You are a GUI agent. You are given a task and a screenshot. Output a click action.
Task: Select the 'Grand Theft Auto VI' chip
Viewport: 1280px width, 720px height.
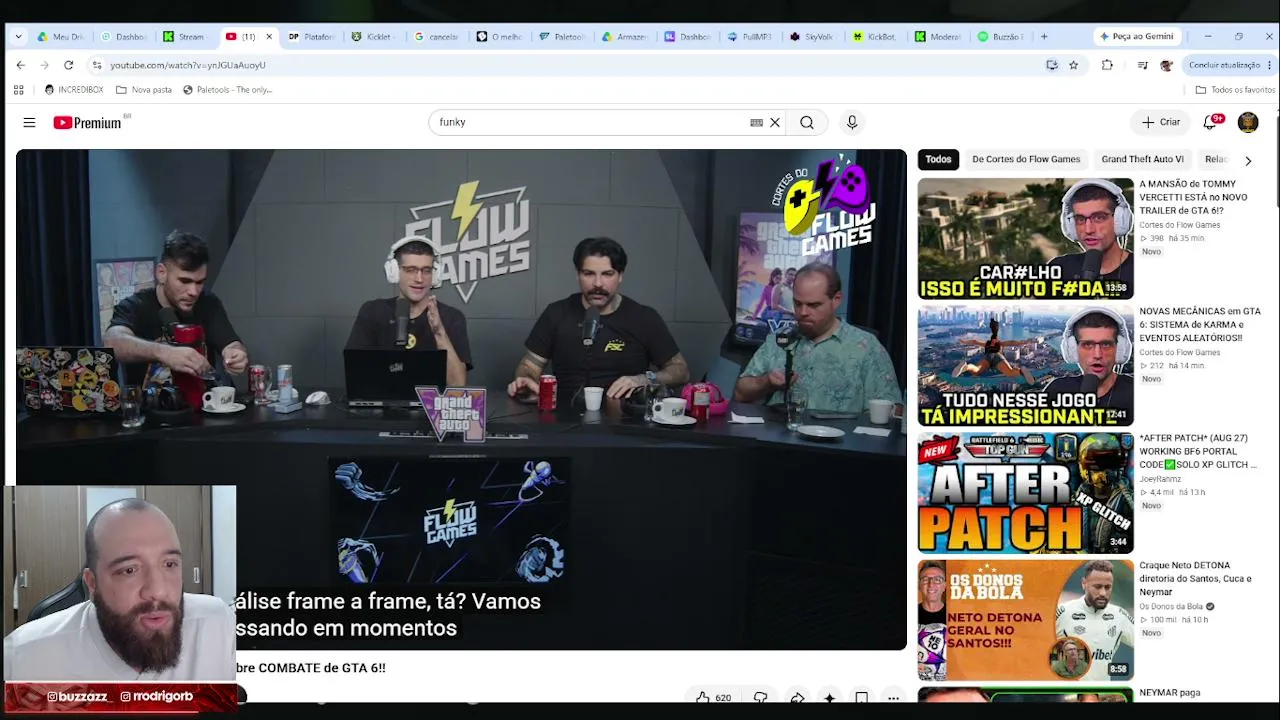pyautogui.click(x=1142, y=159)
